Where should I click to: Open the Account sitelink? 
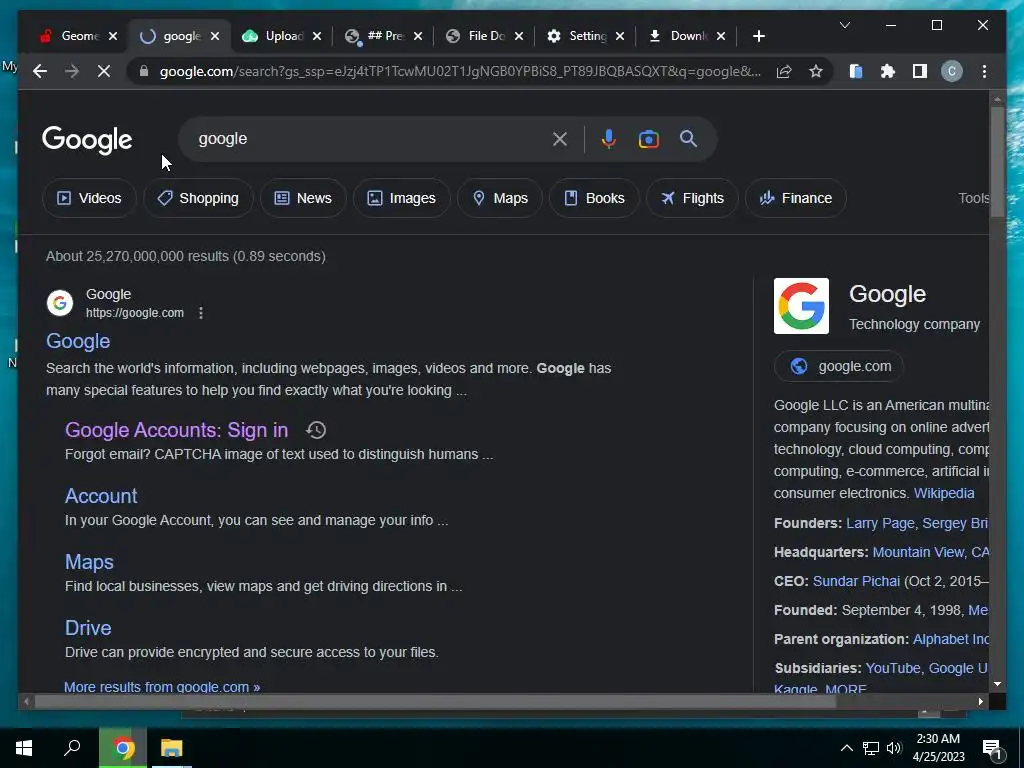pos(101,496)
